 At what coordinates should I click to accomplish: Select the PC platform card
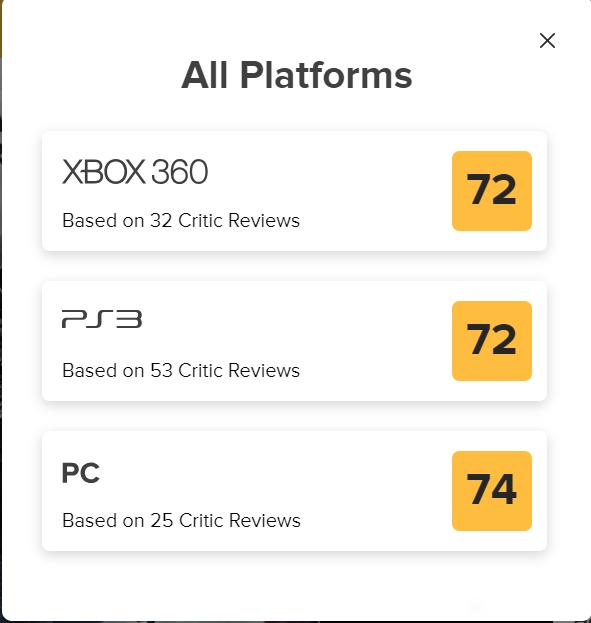(x=295, y=491)
